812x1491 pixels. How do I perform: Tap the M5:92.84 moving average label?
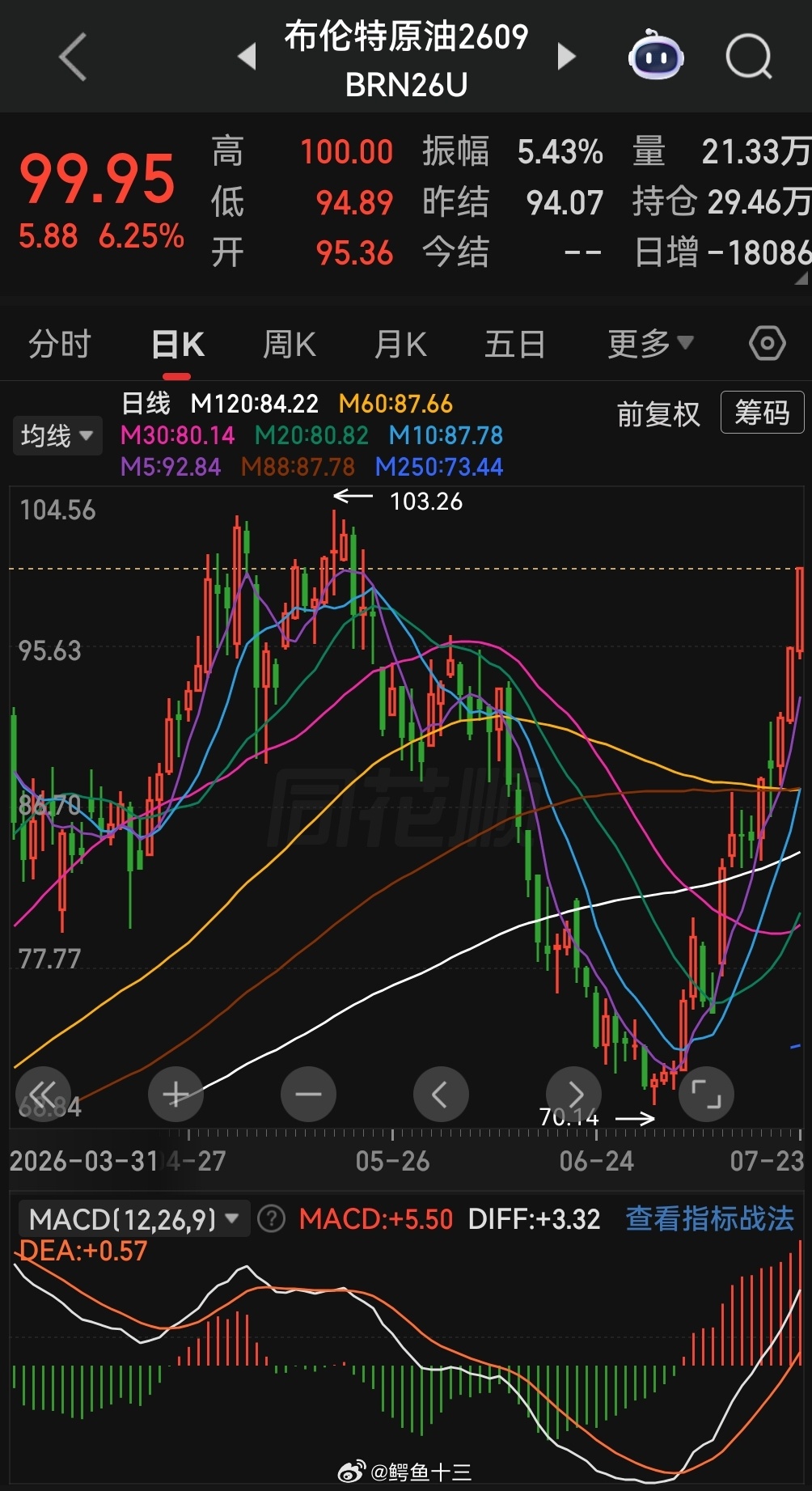(171, 467)
